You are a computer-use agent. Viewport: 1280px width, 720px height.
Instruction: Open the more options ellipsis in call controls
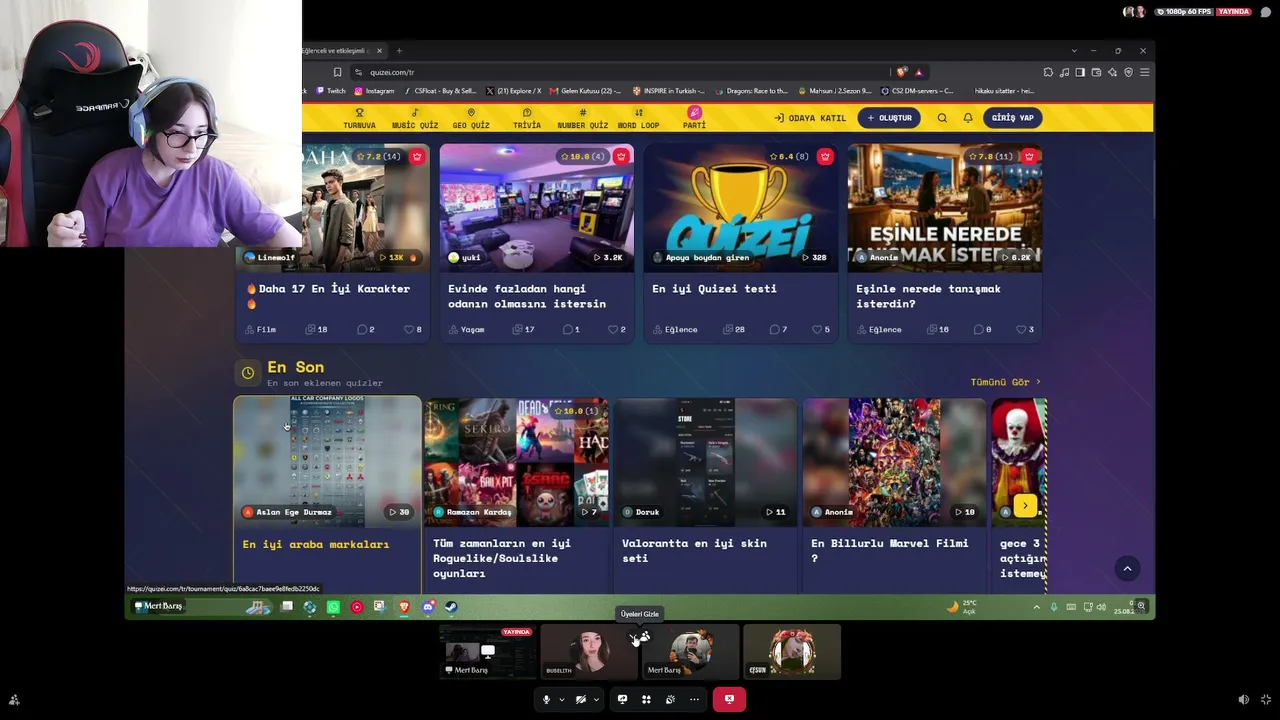pos(694,699)
